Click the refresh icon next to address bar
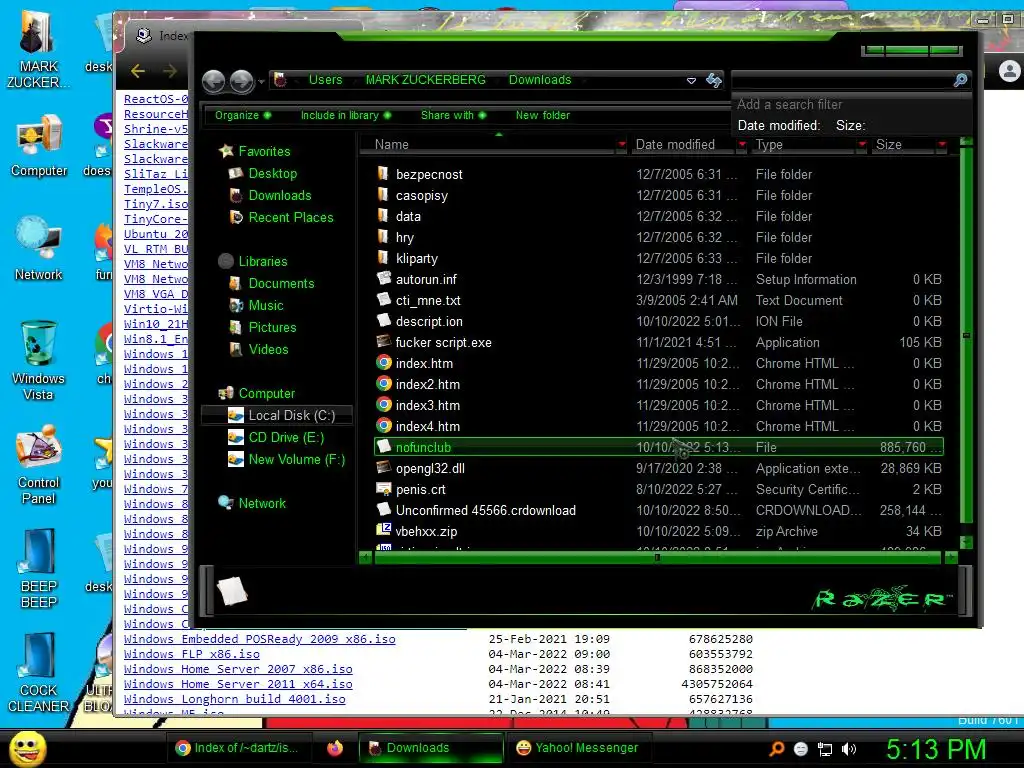Screen dimensions: 1024x768 pos(714,80)
